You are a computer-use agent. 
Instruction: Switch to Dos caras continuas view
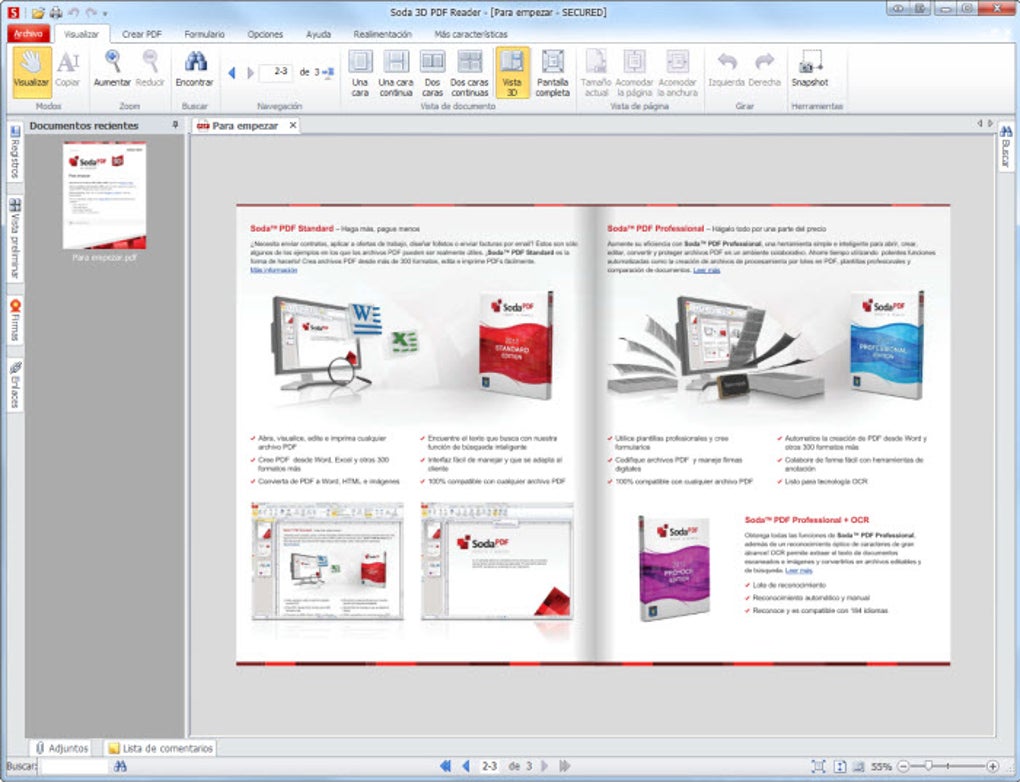coord(470,73)
